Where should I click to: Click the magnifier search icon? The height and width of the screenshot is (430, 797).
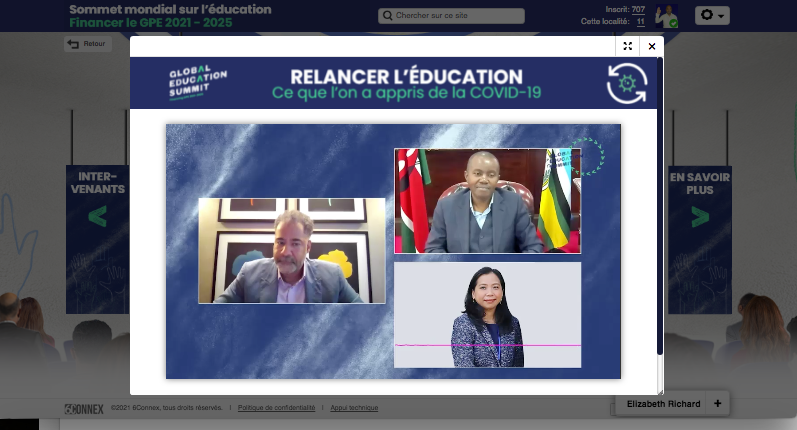tap(387, 16)
